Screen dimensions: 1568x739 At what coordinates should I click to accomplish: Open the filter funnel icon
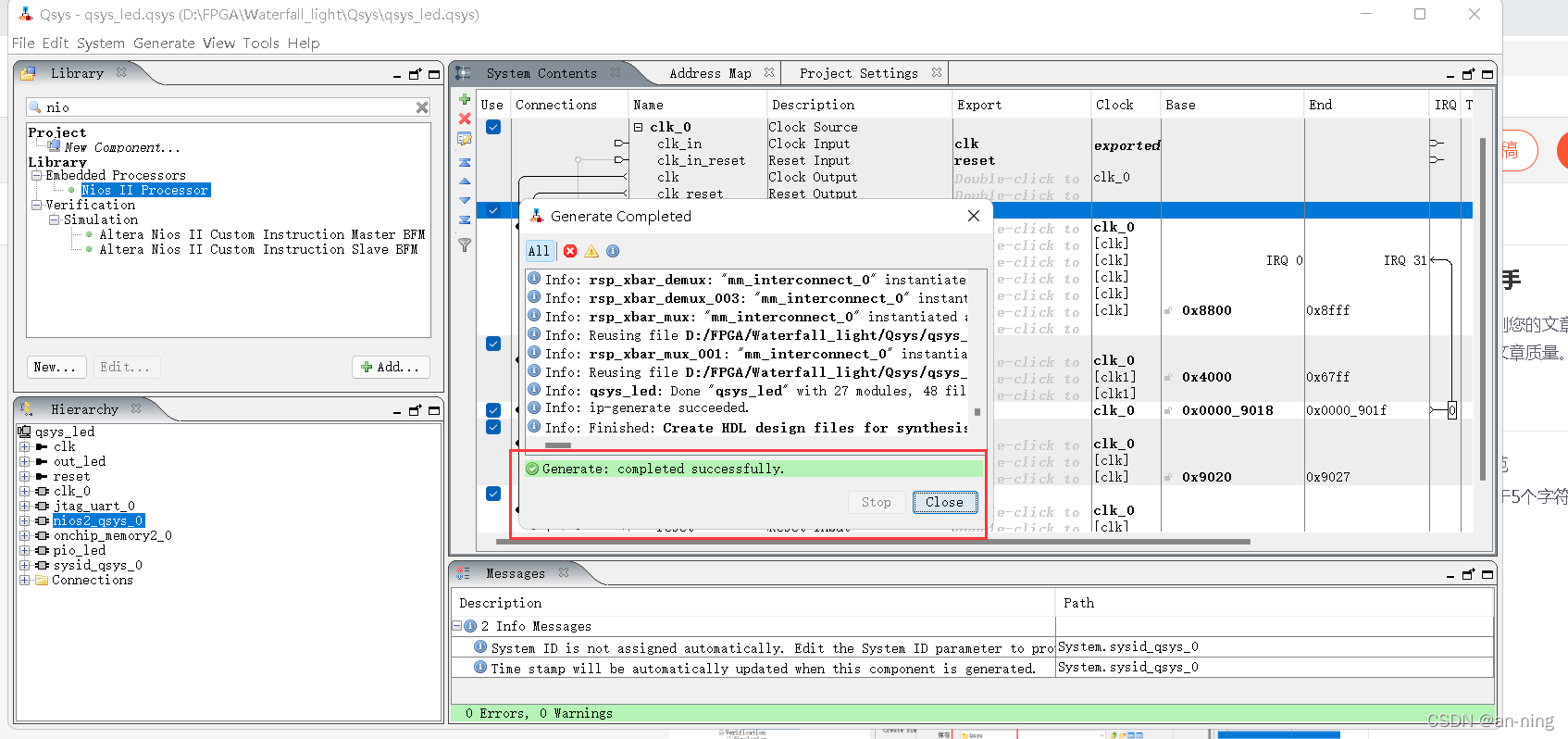[465, 245]
